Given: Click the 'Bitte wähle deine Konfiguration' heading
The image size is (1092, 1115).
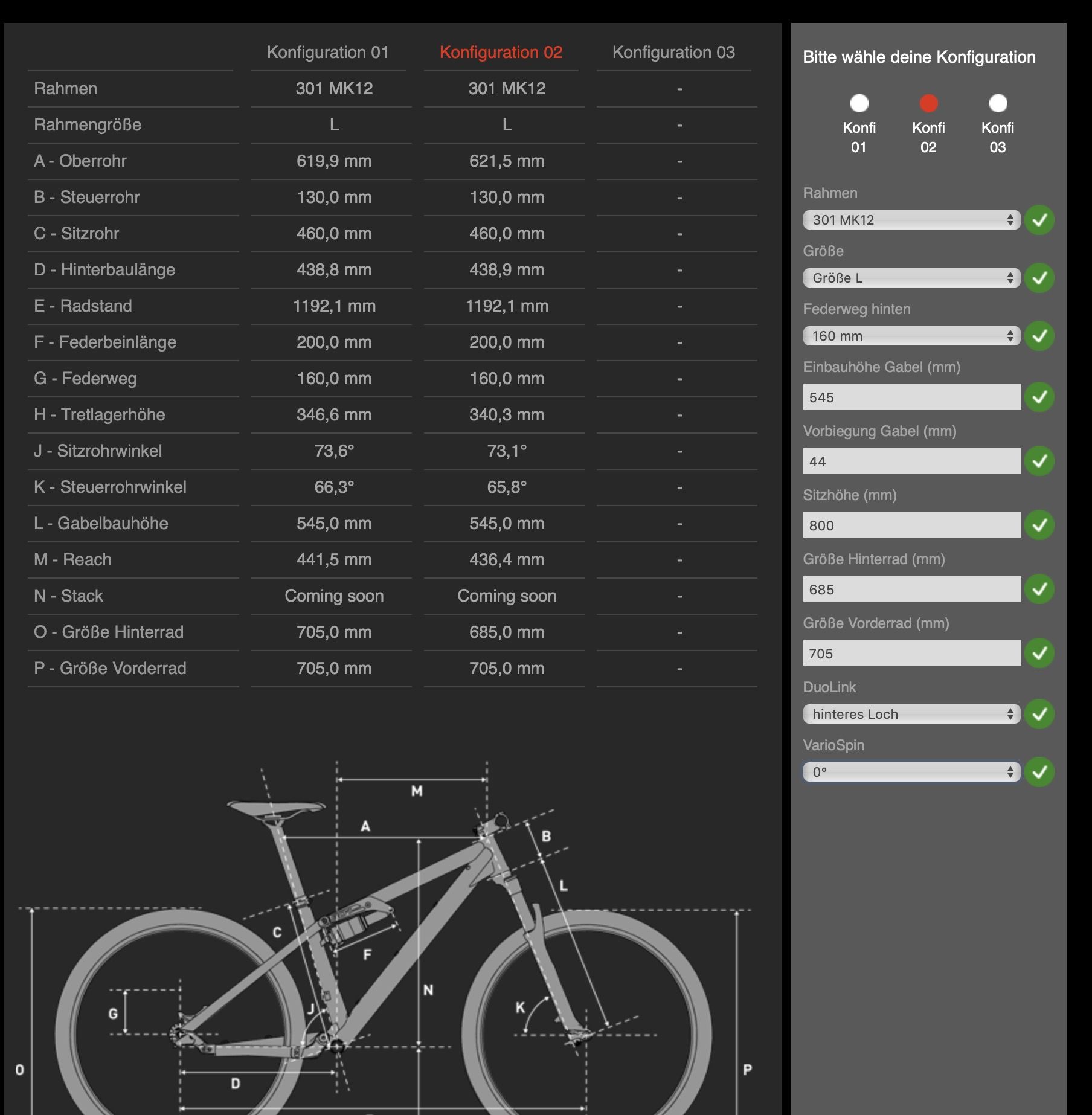Looking at the screenshot, I should (919, 57).
